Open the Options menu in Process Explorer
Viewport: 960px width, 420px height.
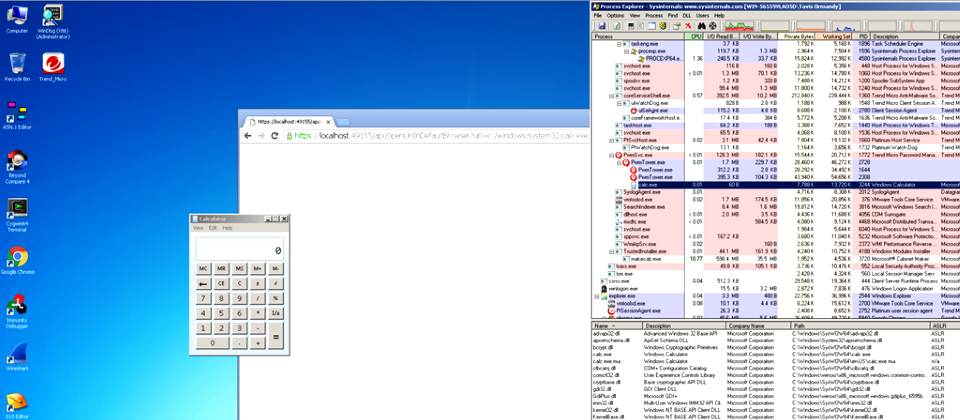pos(615,15)
